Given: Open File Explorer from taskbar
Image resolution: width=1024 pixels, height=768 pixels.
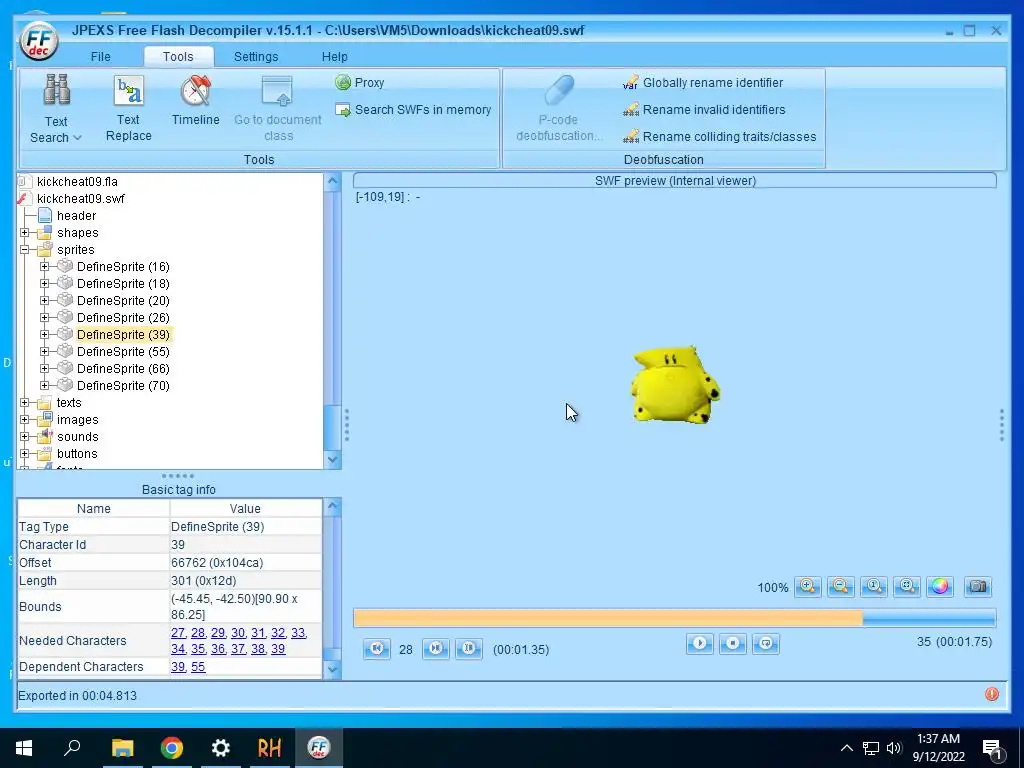Looking at the screenshot, I should pos(122,748).
